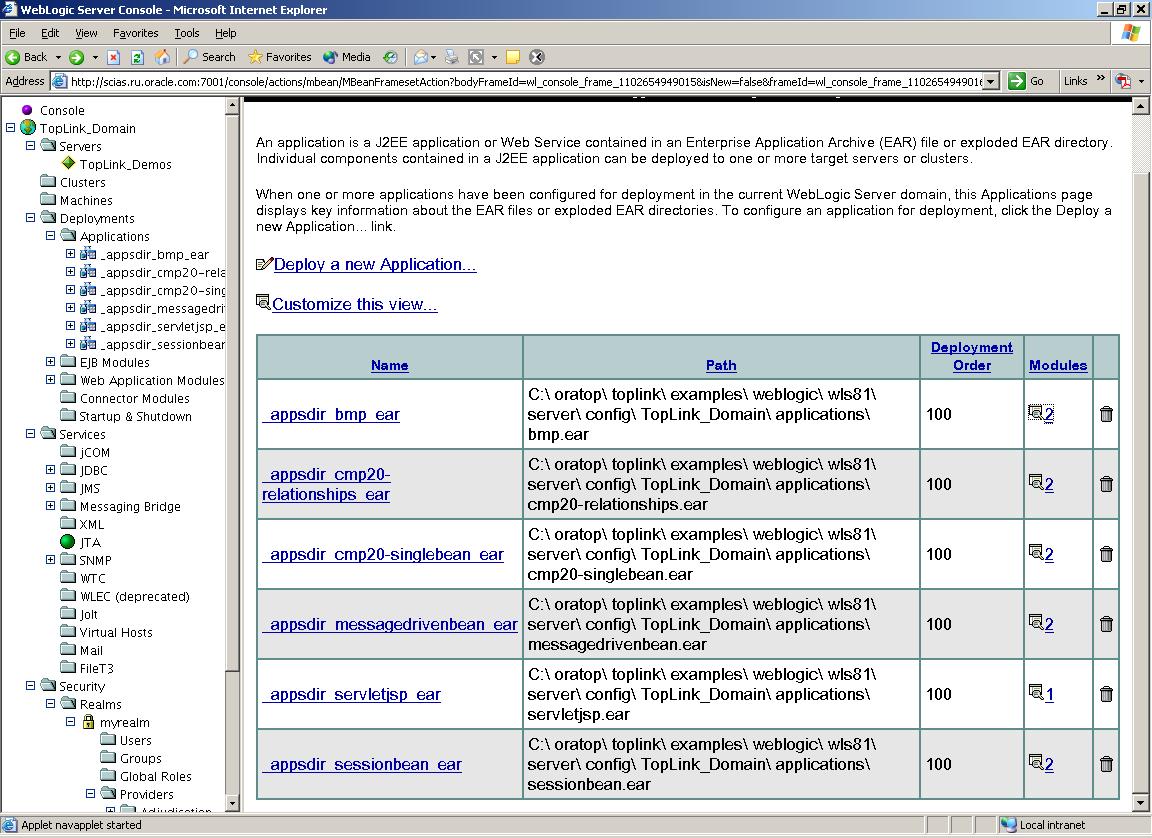This screenshot has width=1152, height=838.
Task: Click the myrealm padlock icon
Action: [x=88, y=722]
